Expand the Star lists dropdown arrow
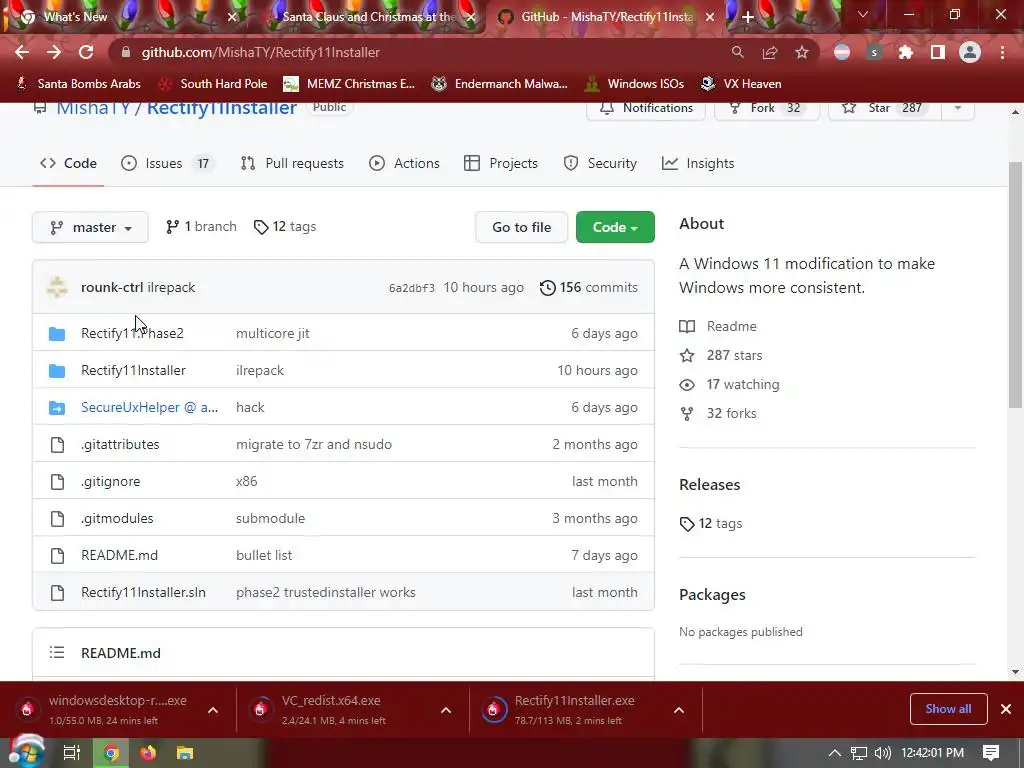This screenshot has width=1024, height=768. 958,108
